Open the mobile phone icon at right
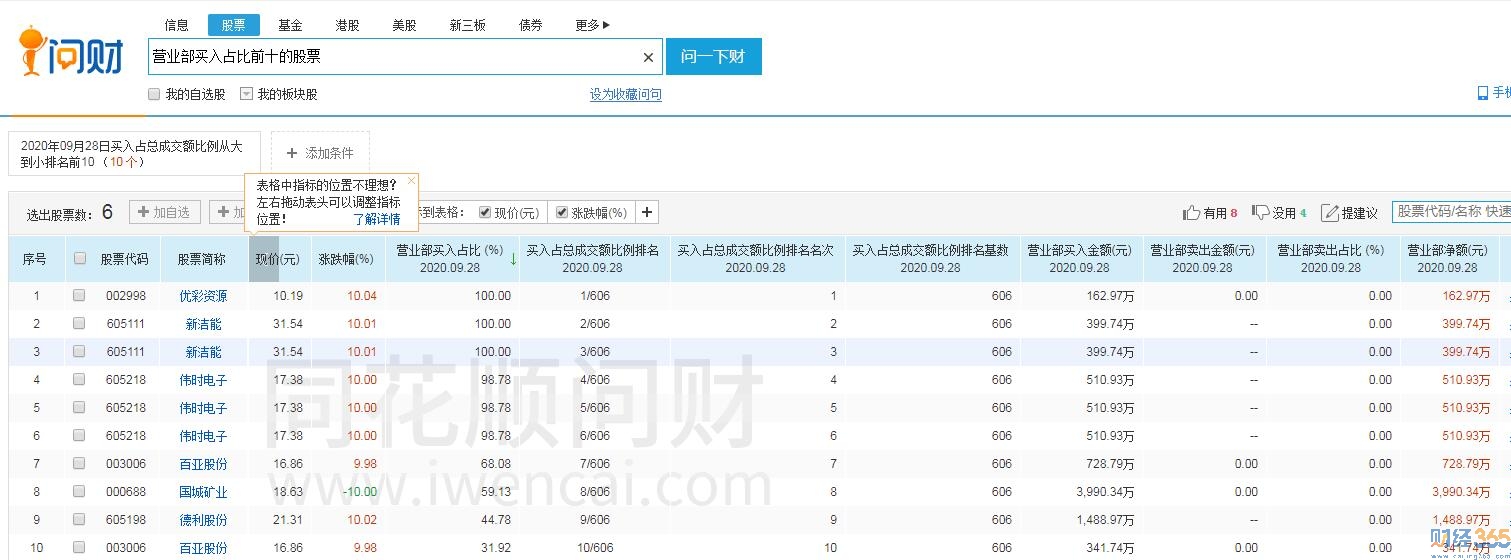This screenshot has width=1511, height=560. (1483, 93)
